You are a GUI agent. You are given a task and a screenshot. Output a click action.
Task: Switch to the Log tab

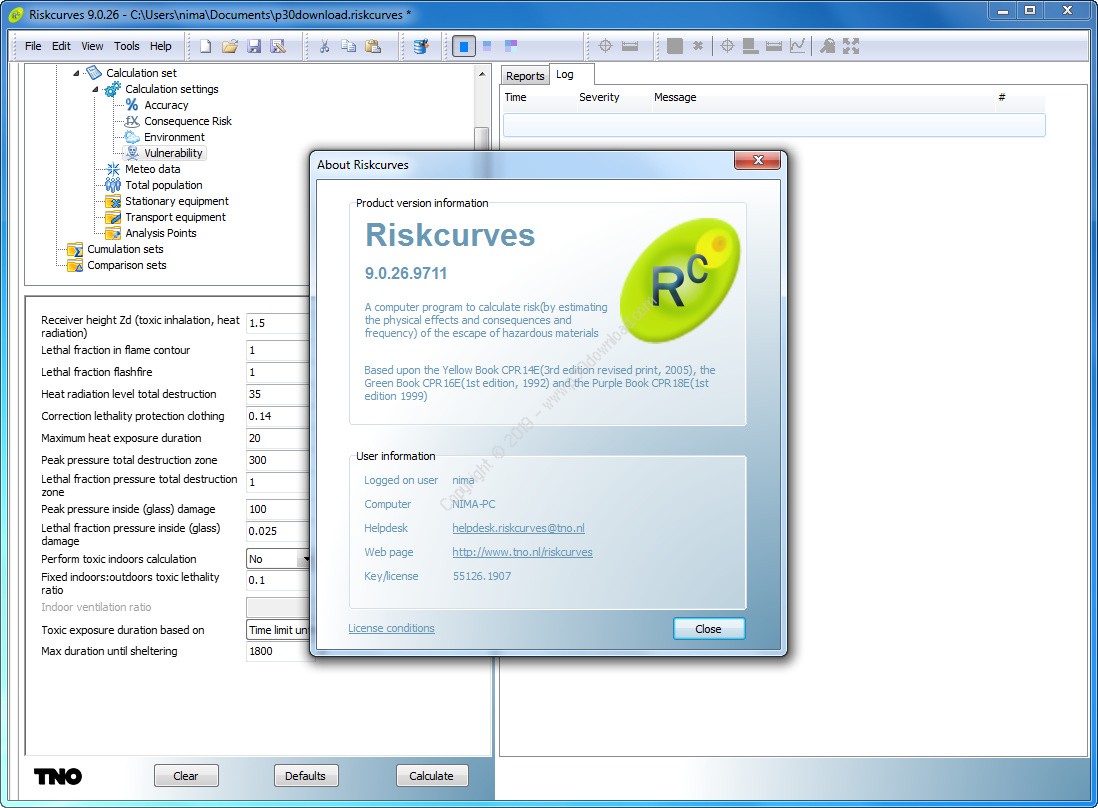pos(564,74)
